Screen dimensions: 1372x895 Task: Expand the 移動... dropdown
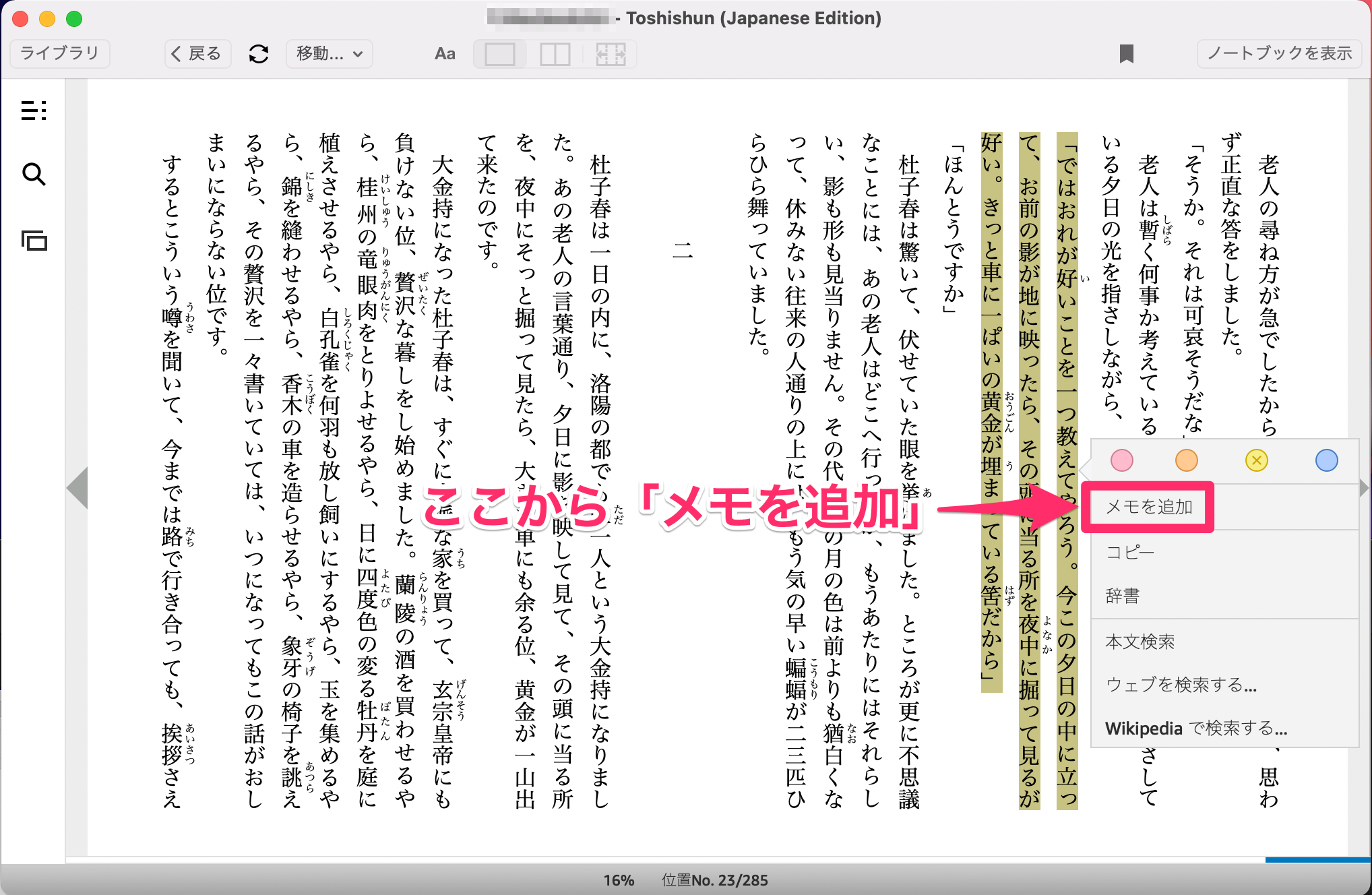(x=330, y=54)
